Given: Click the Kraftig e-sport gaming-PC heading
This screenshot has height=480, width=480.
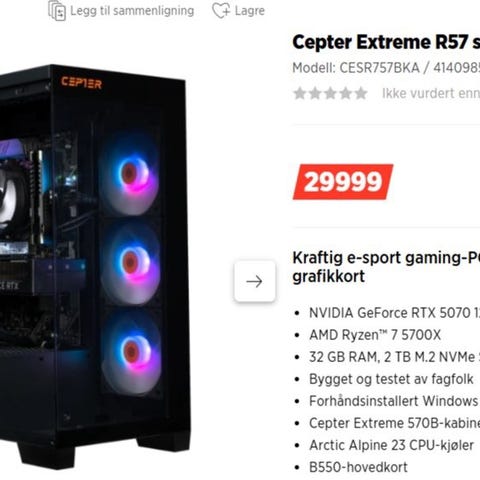Looking at the screenshot, I should point(386,267).
